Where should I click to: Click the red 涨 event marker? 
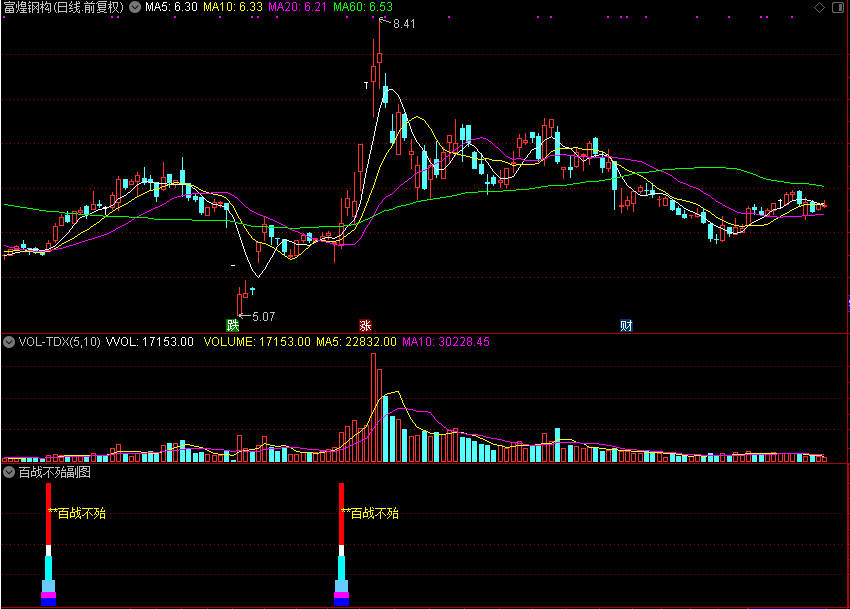point(365,325)
